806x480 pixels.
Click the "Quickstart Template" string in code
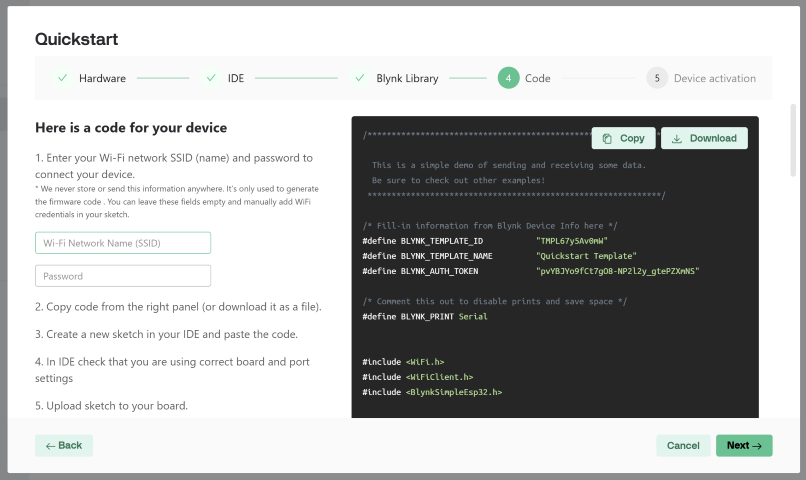point(586,256)
